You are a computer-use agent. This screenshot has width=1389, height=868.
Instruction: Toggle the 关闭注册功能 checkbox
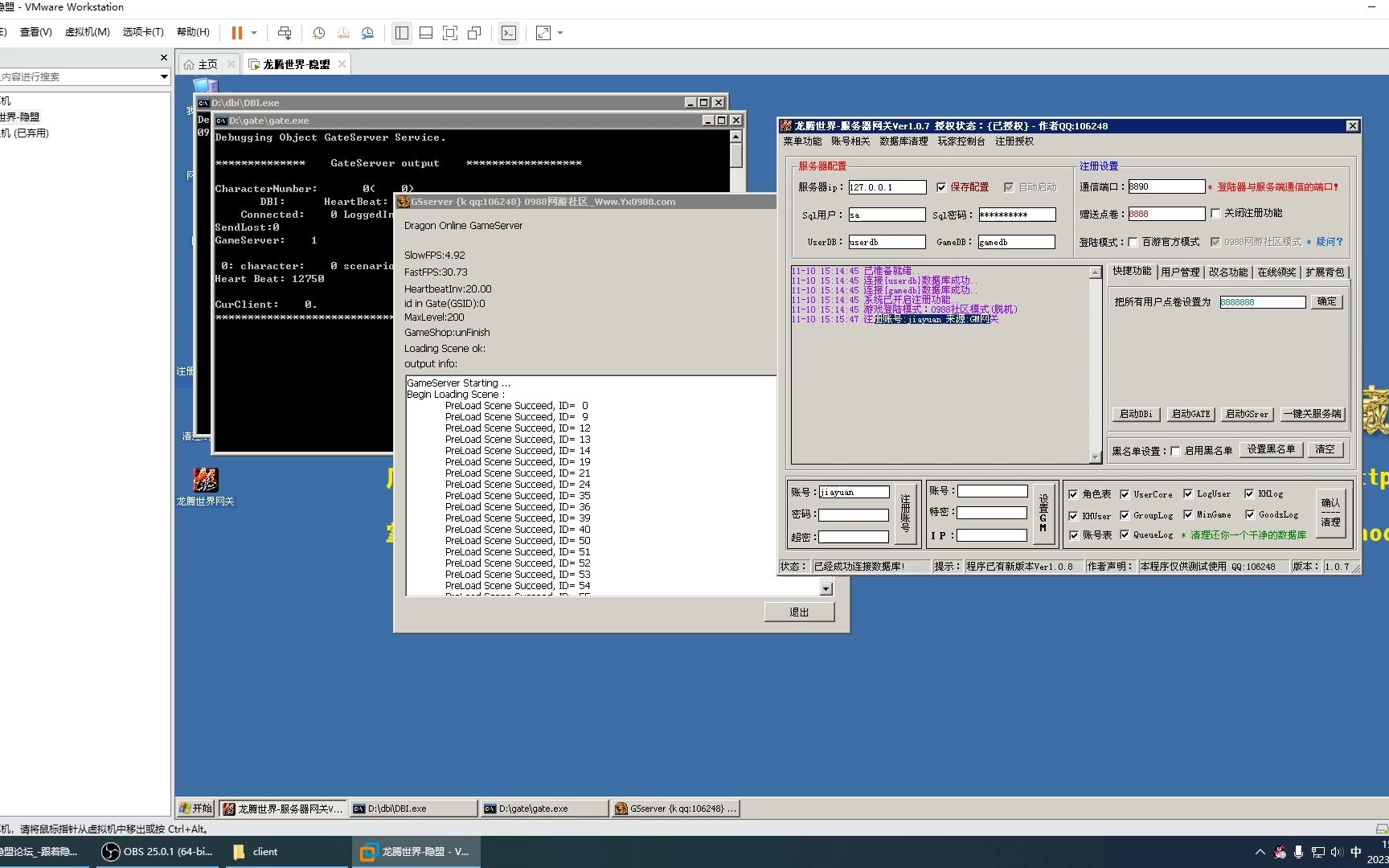click(x=1215, y=213)
